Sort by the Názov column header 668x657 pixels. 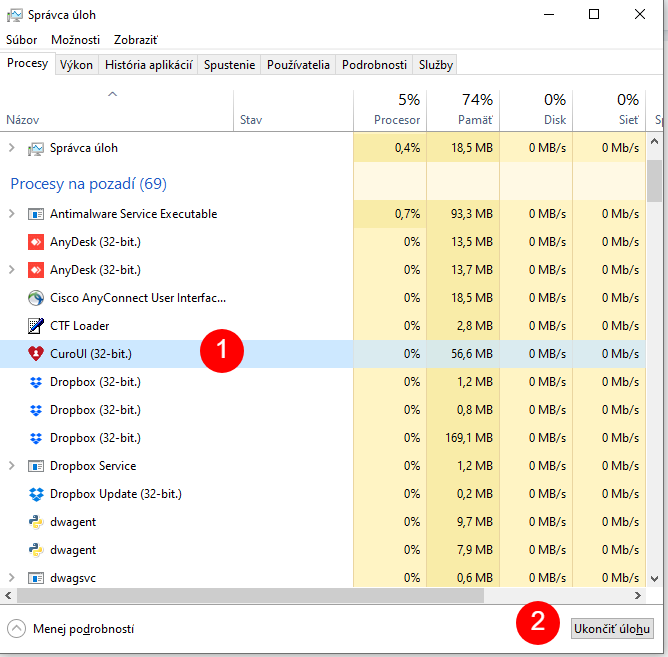[117, 110]
